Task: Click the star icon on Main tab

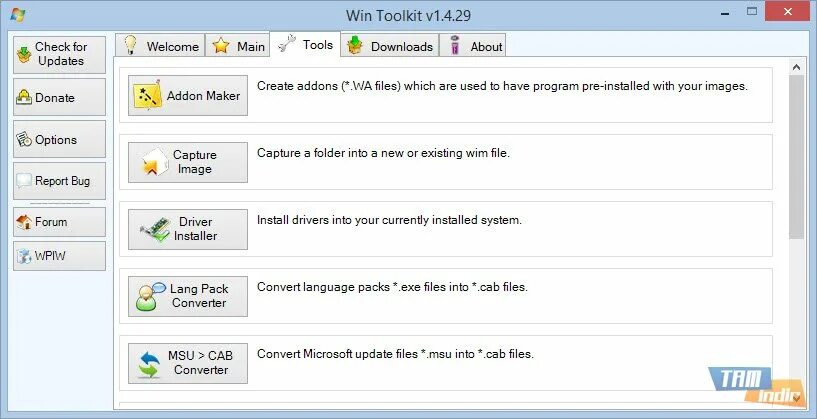Action: pyautogui.click(x=221, y=46)
